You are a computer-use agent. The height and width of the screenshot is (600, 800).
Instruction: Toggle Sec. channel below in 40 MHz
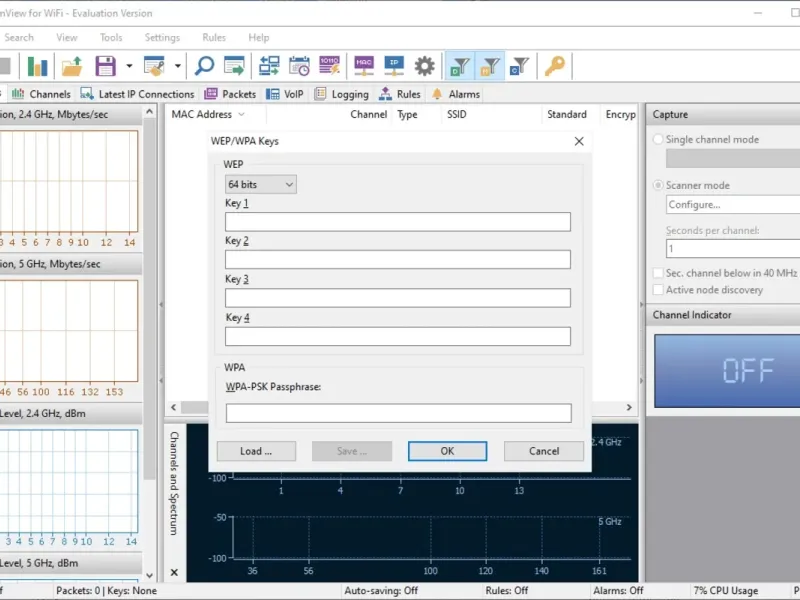coord(658,273)
